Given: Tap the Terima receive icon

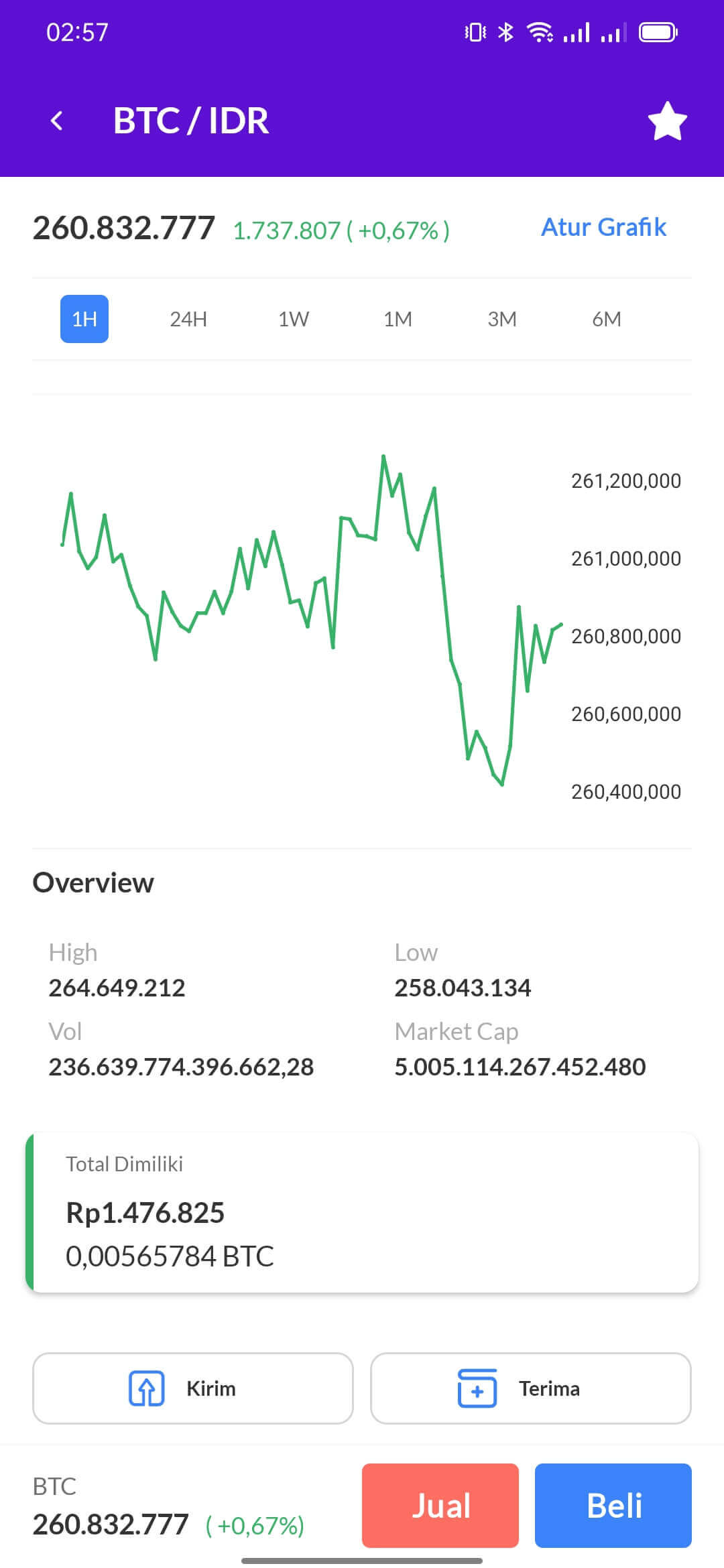Looking at the screenshot, I should point(477,1388).
